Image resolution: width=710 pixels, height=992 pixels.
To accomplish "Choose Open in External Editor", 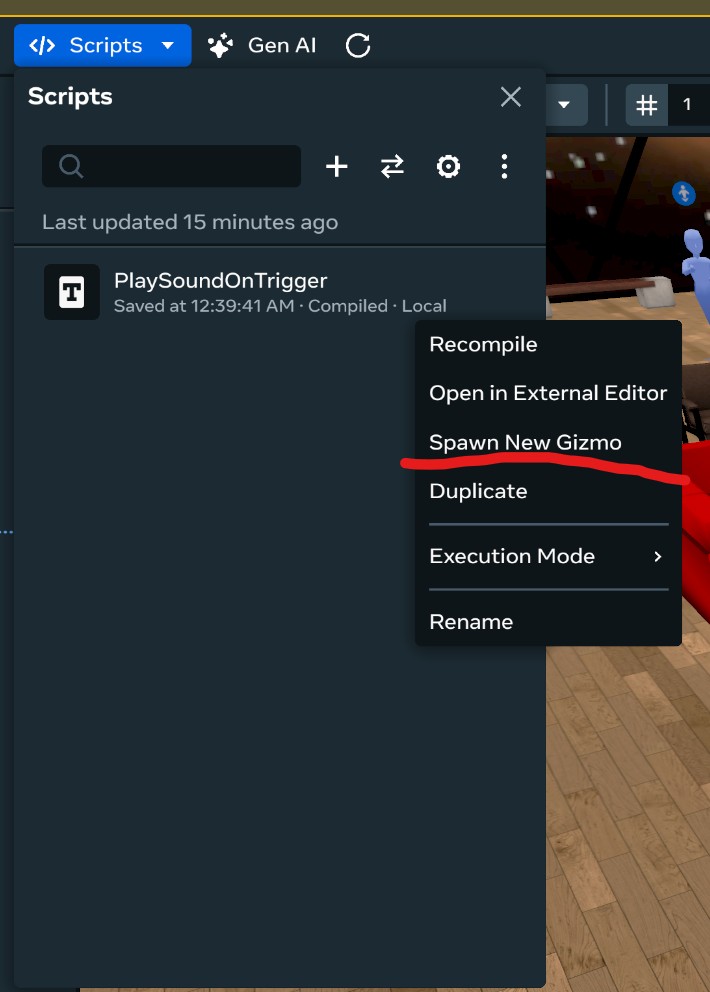I will 548,394.
